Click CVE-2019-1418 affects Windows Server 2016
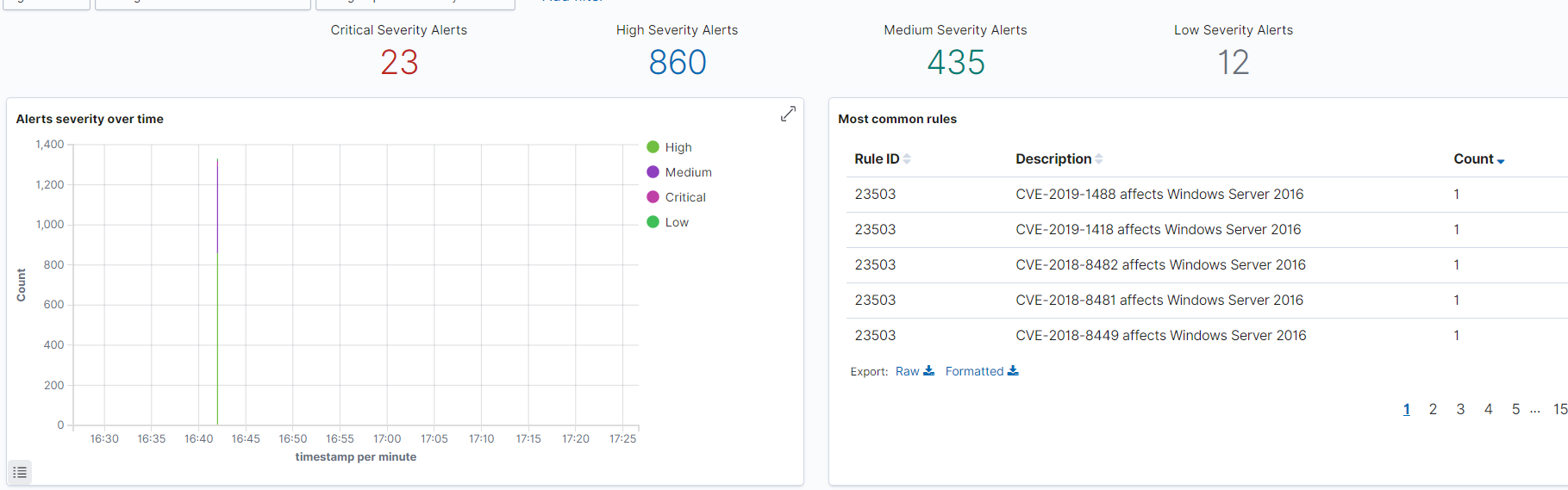1568x490 pixels. [1159, 230]
